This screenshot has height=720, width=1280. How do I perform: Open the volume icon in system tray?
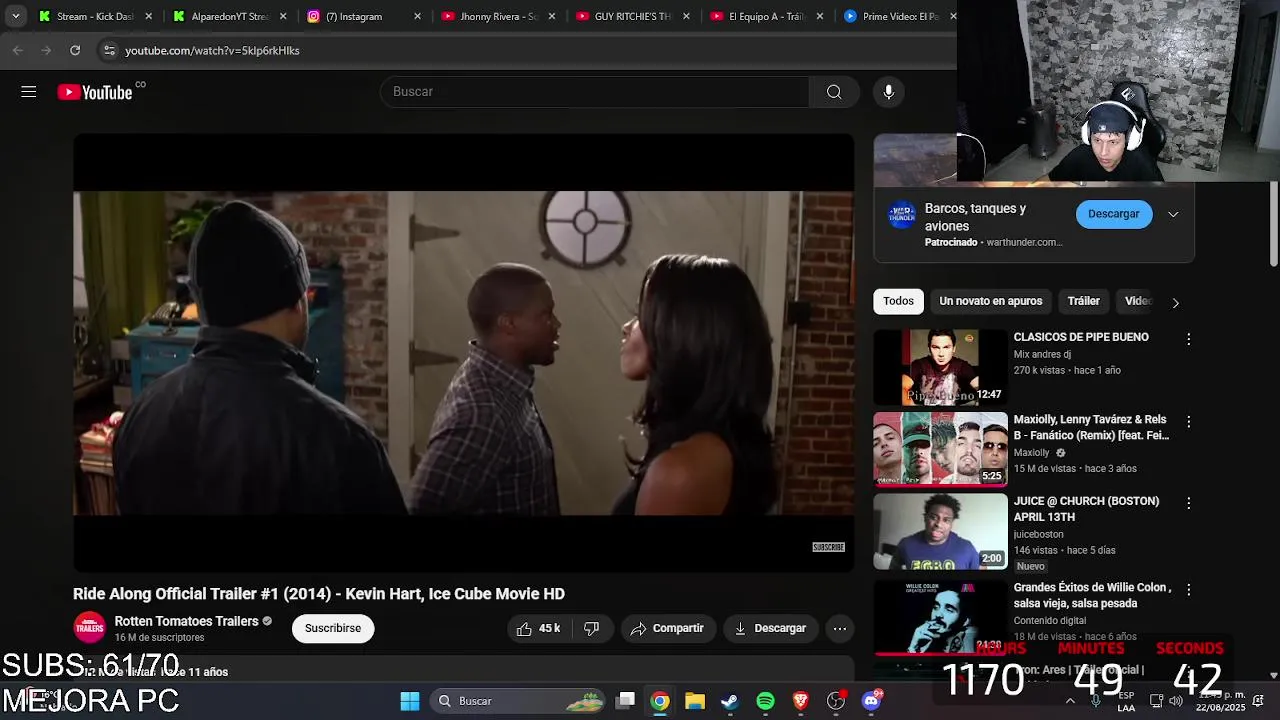1175,701
